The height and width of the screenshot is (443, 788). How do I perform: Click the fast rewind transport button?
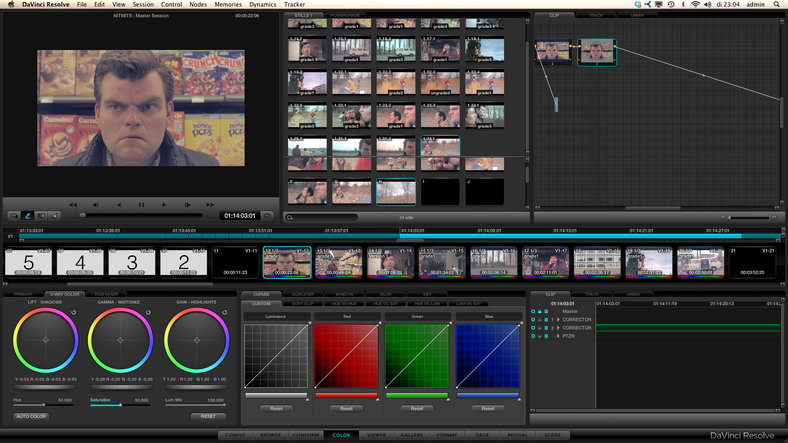click(72, 205)
